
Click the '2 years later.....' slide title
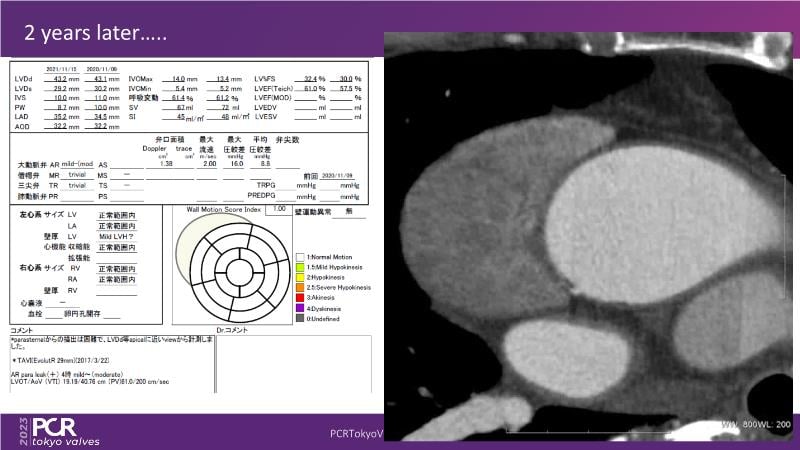coord(96,34)
